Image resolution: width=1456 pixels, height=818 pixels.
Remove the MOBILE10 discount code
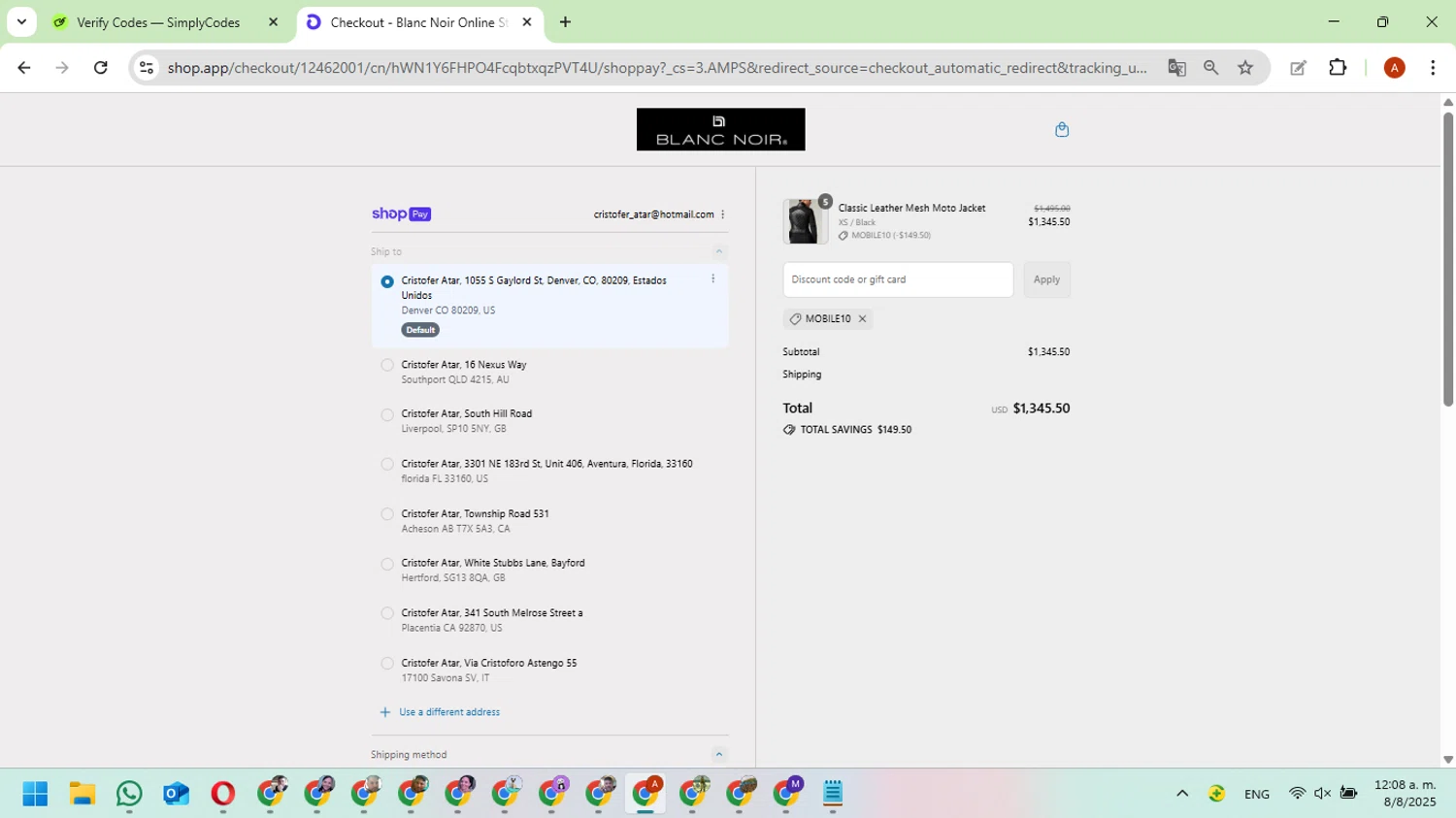pyautogui.click(x=862, y=319)
